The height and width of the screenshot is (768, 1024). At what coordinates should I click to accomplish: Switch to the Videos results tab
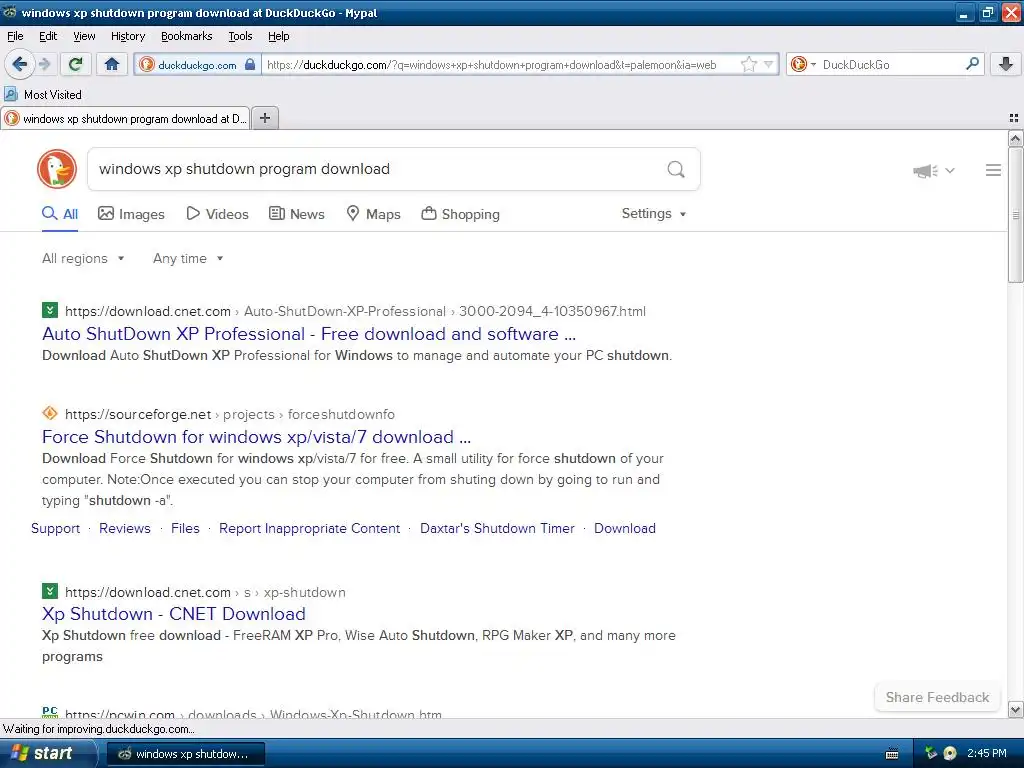pyautogui.click(x=217, y=214)
